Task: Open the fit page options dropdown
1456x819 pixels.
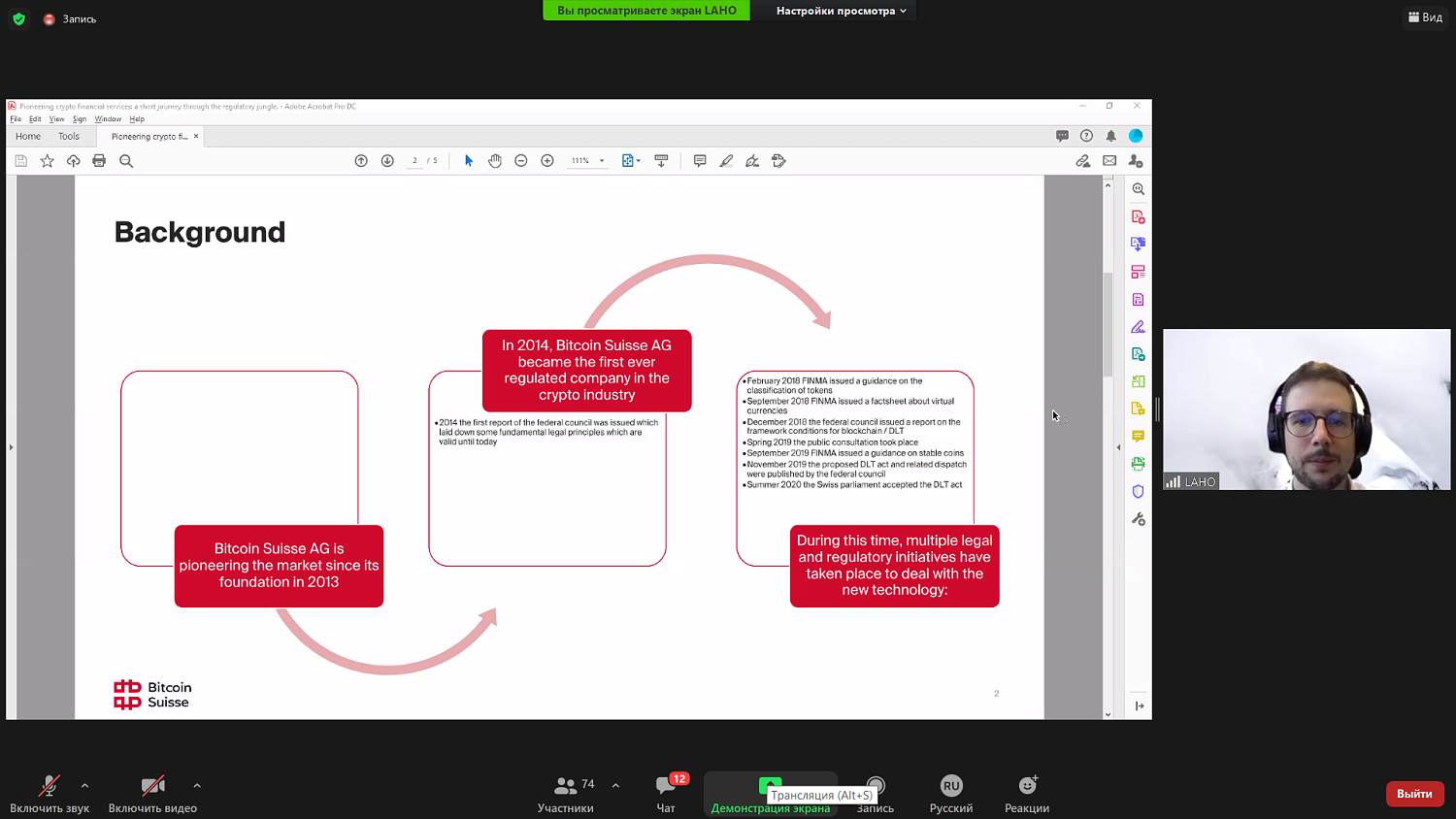Action: click(x=631, y=161)
